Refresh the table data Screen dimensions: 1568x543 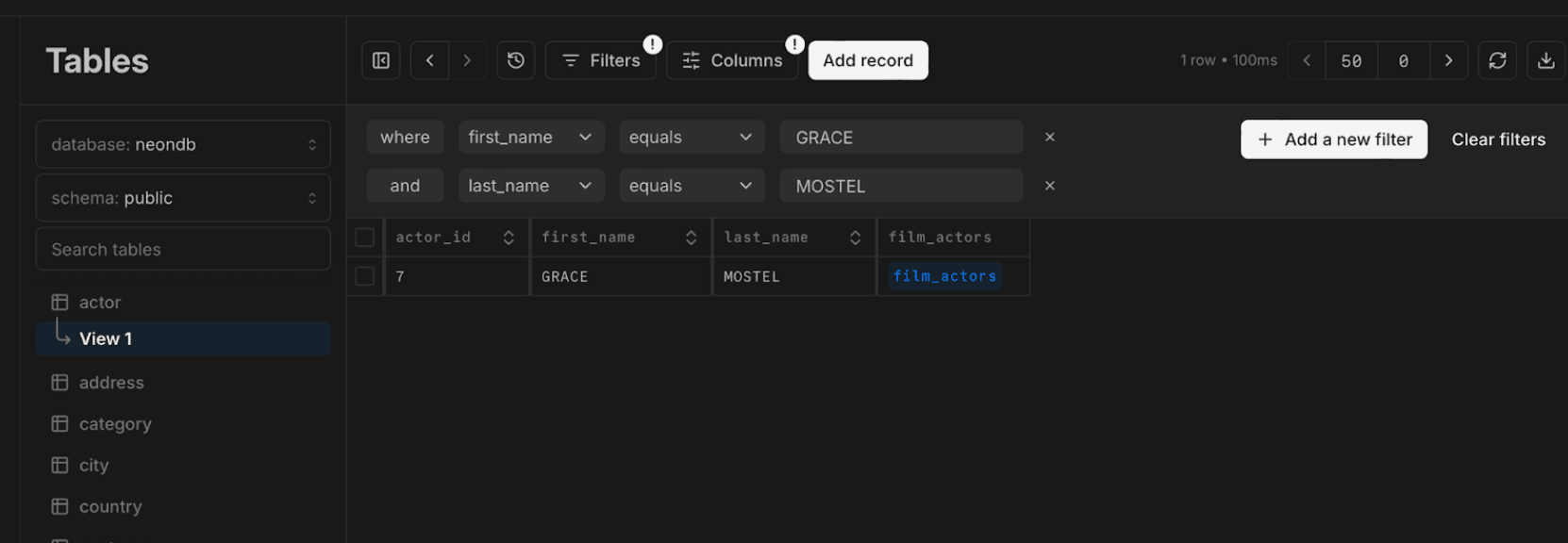(x=1497, y=60)
